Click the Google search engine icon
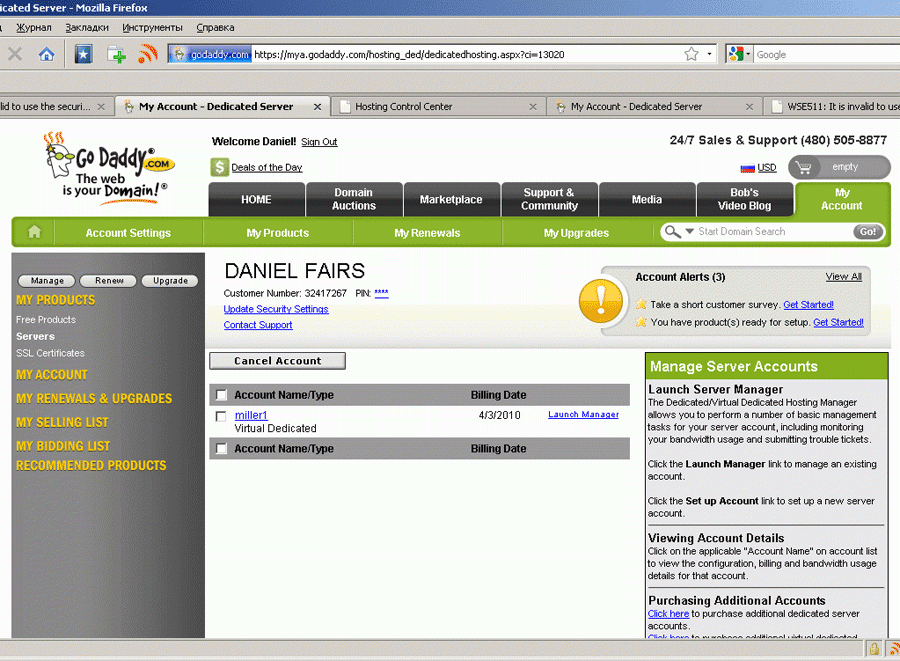This screenshot has width=900, height=661. tap(735, 55)
